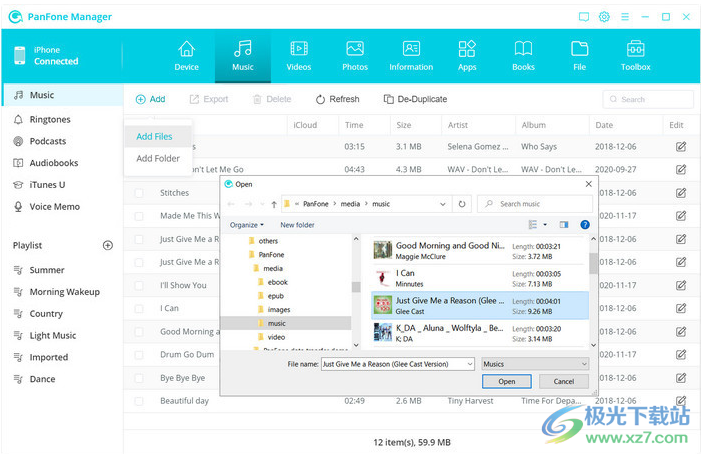Expand the File name combo box arrow
The image size is (701, 454).
coord(470,364)
